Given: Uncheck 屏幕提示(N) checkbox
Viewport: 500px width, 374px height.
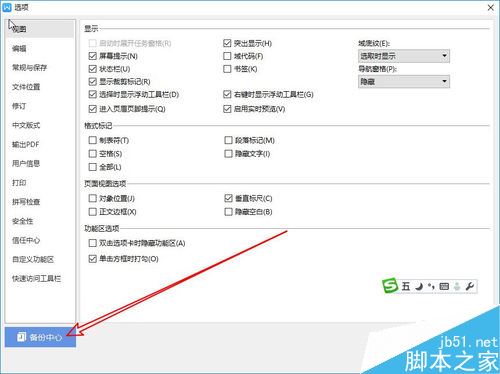Looking at the screenshot, I should 93,56.
